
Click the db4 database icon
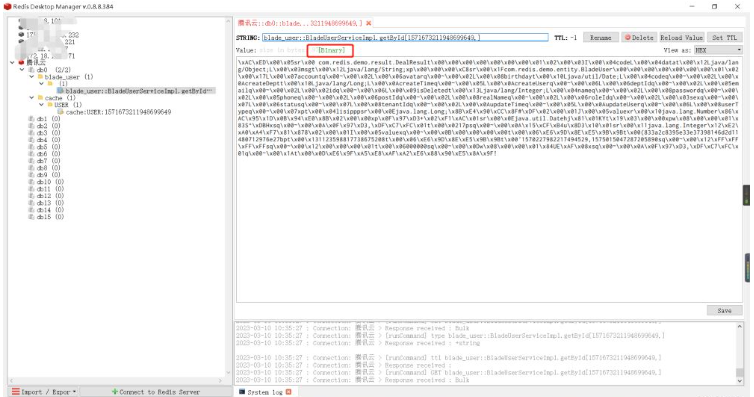[x=31, y=140]
